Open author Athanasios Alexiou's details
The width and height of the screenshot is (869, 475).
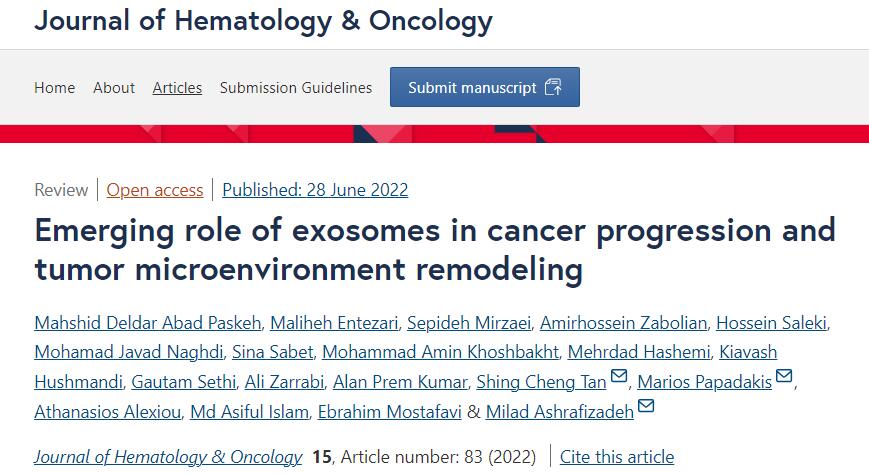pyautogui.click(x=106, y=411)
